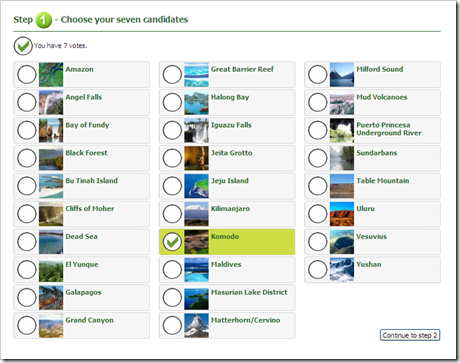Click the Puerto Princesa Underground River image

pos(342,130)
